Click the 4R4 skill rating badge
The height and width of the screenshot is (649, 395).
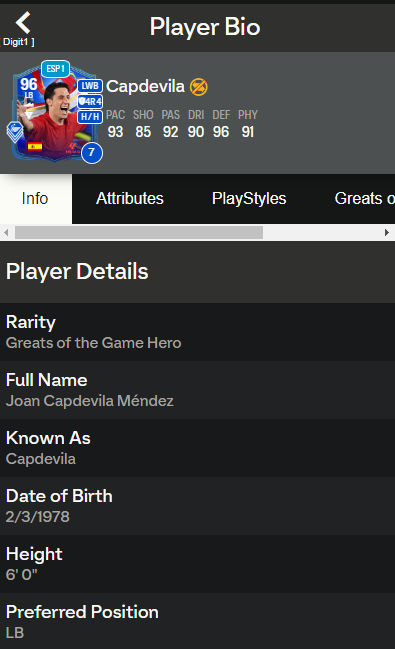[90, 101]
